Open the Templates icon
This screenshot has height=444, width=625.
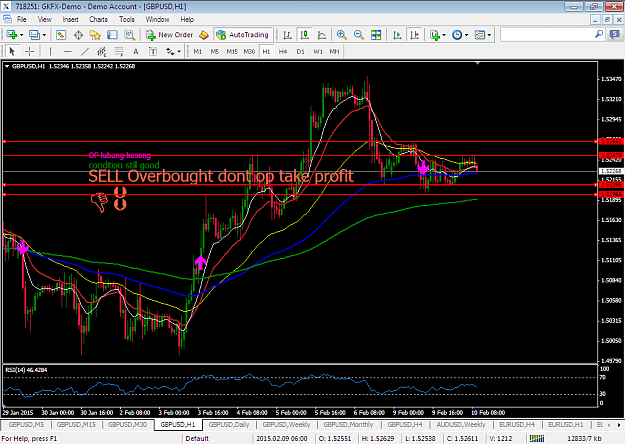[x=480, y=35]
